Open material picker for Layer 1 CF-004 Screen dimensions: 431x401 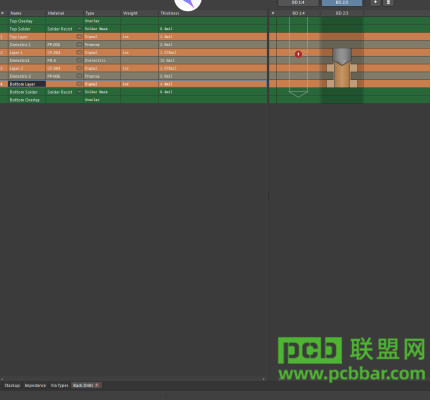point(79,53)
